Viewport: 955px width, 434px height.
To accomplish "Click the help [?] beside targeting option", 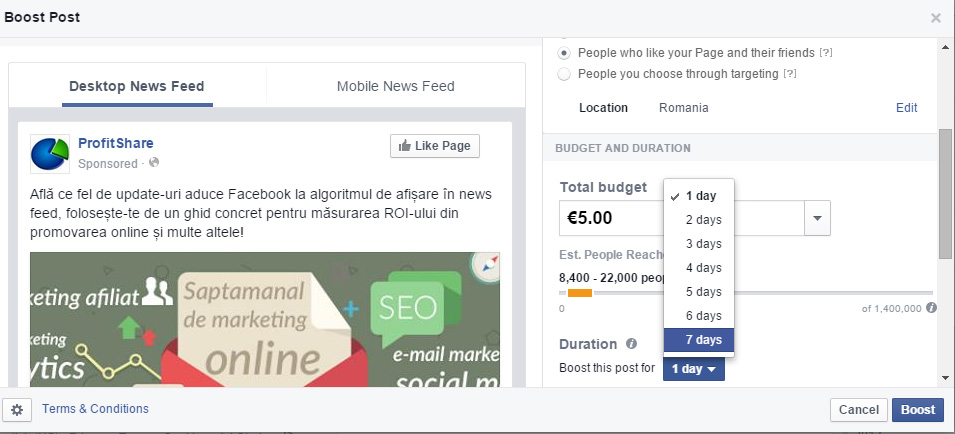I will (790, 74).
